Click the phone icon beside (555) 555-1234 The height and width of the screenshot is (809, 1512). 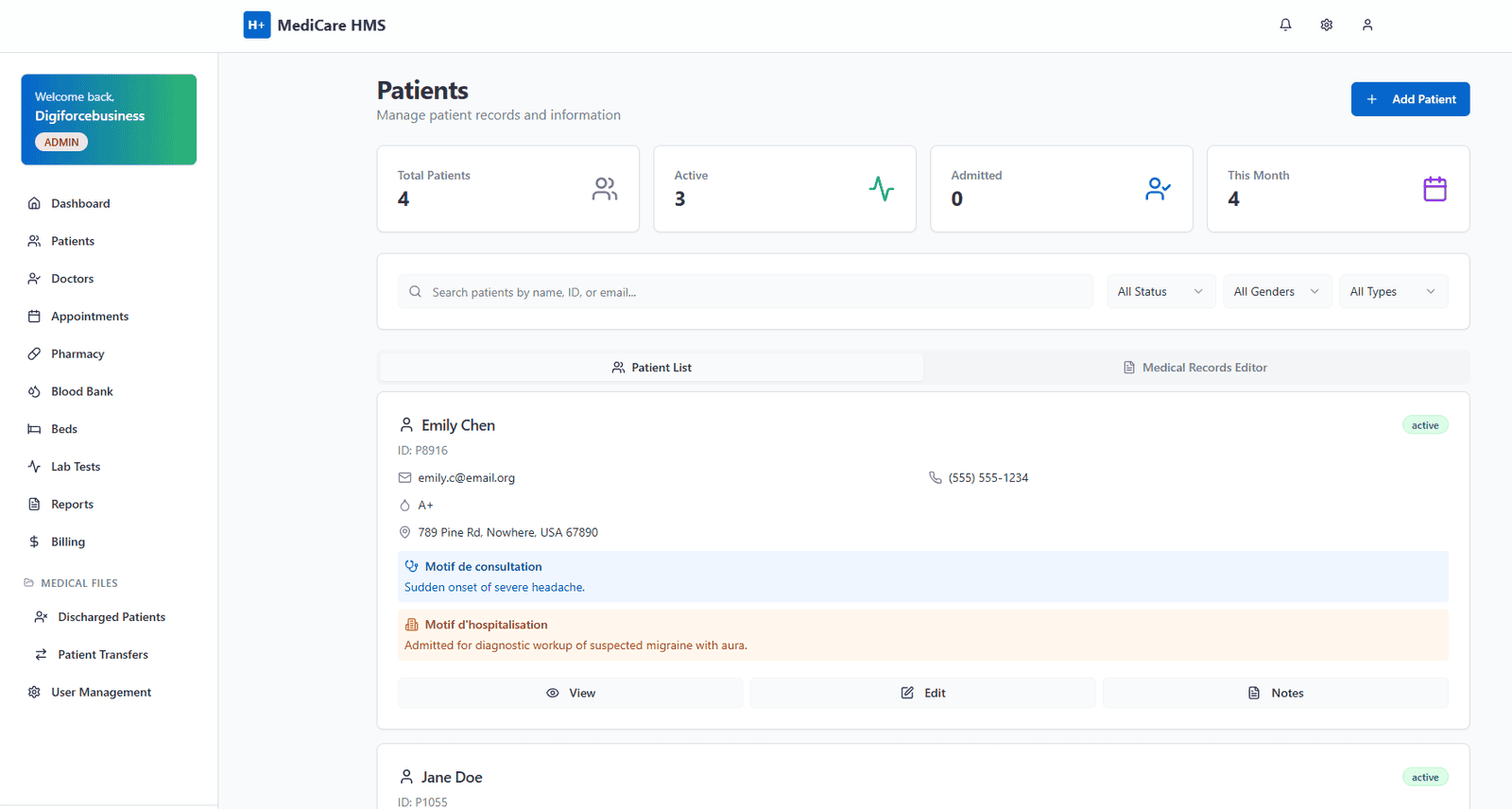click(x=936, y=478)
